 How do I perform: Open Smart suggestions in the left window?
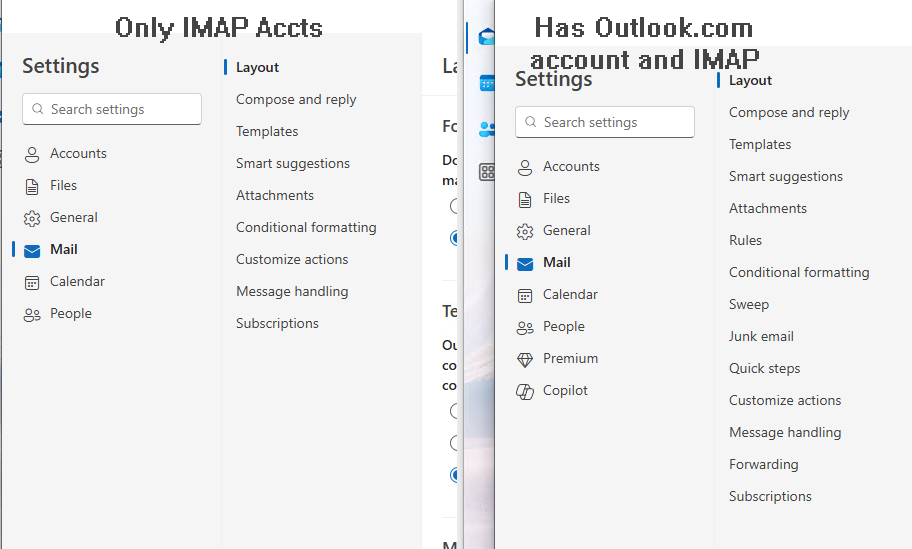[293, 163]
